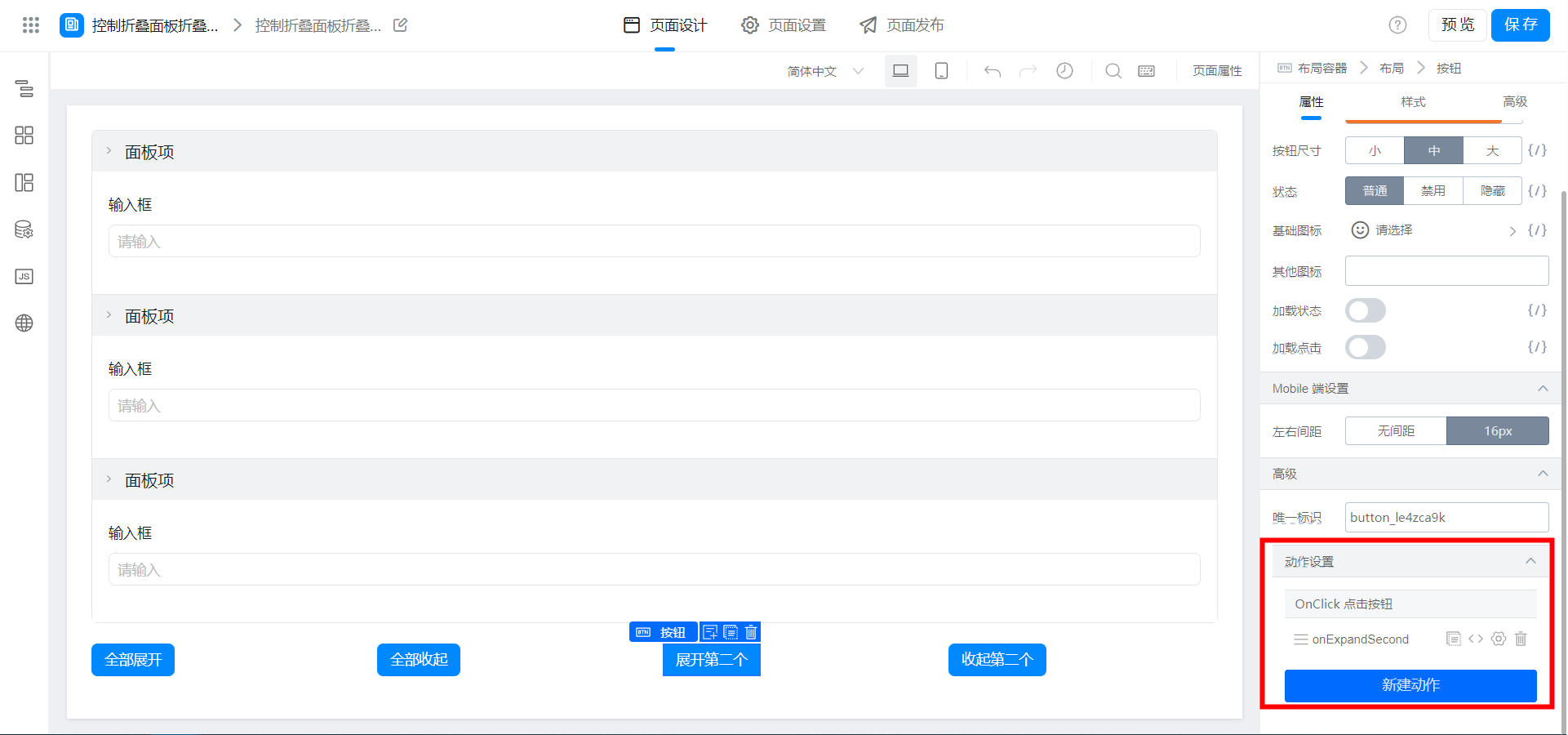This screenshot has height=735, width=1568.
Task: Open the component library sidebar icon
Action: (x=24, y=136)
